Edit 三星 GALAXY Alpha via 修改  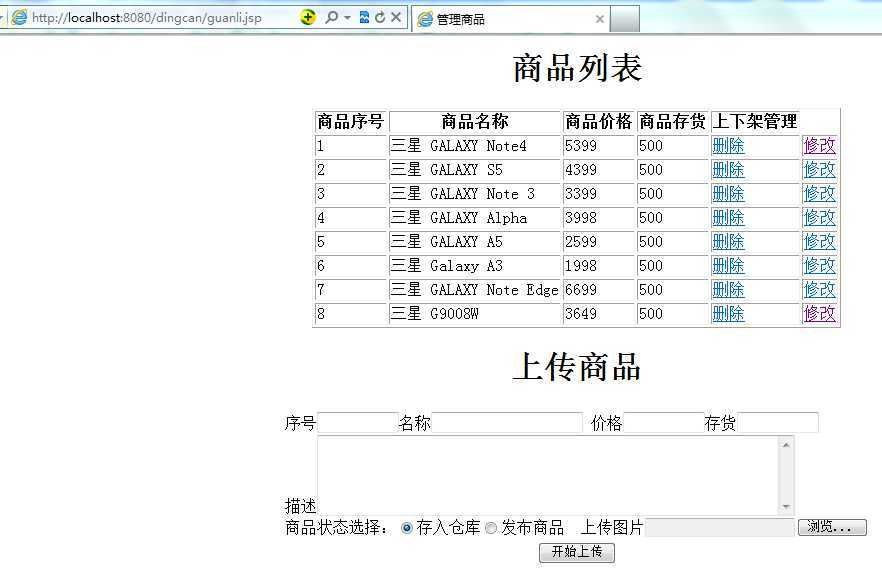[820, 218]
